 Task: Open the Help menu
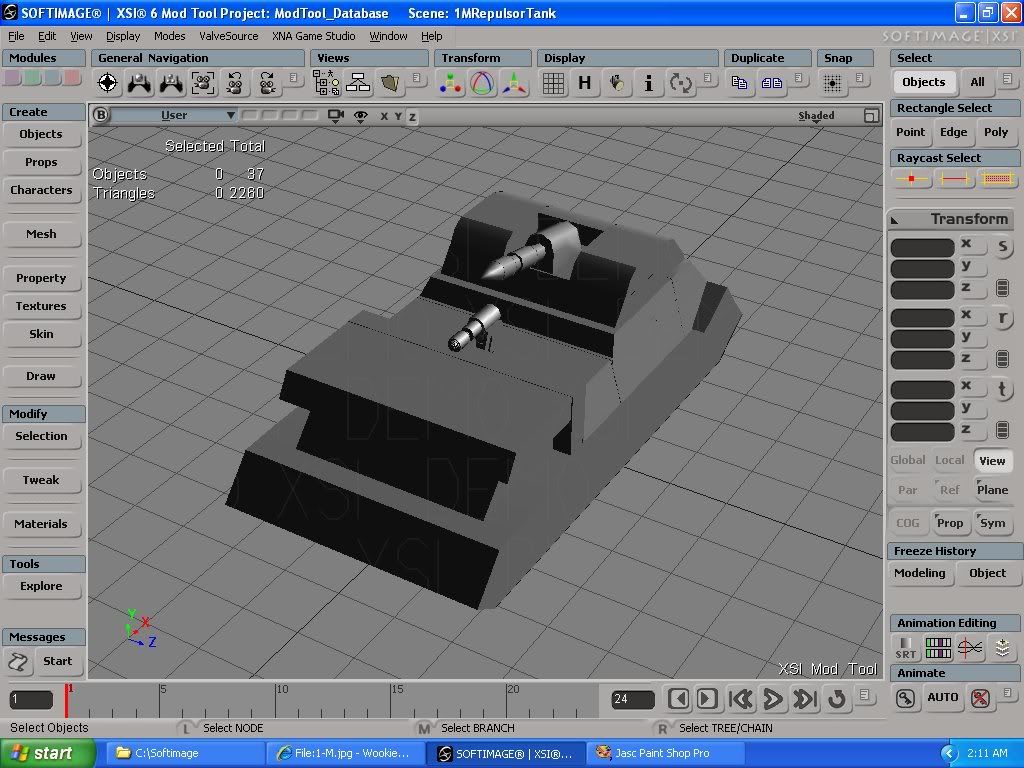(432, 36)
